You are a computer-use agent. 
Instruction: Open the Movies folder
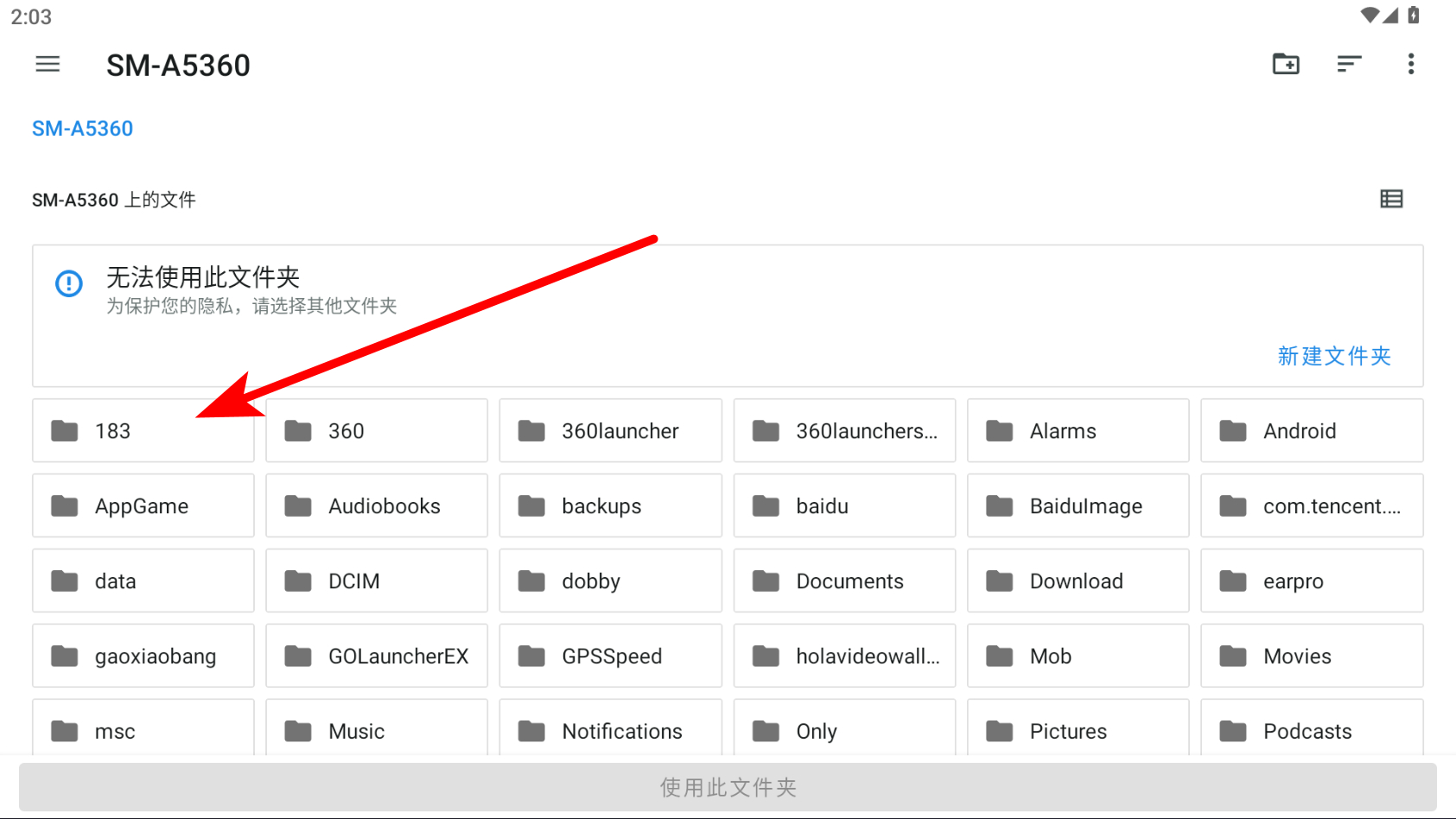point(1312,656)
